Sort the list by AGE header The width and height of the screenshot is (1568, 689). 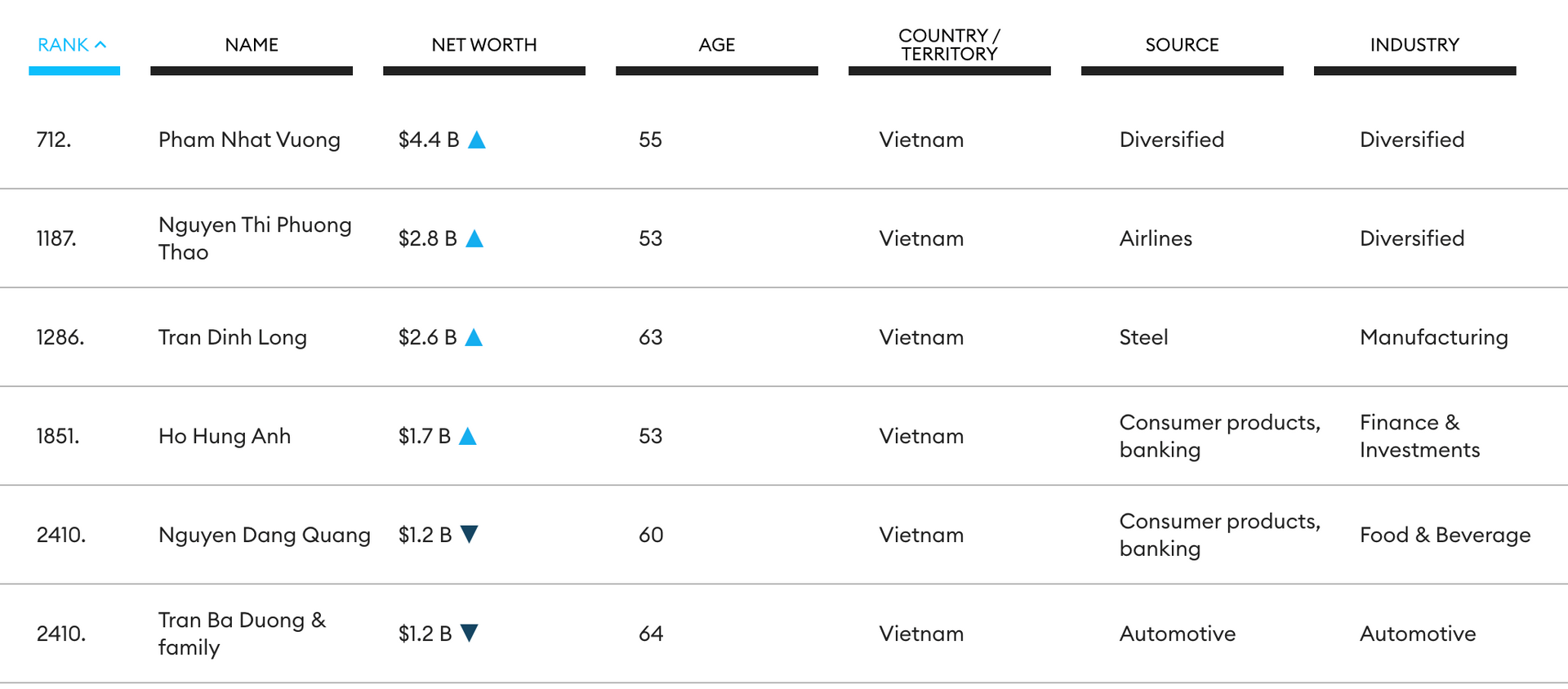[716, 45]
